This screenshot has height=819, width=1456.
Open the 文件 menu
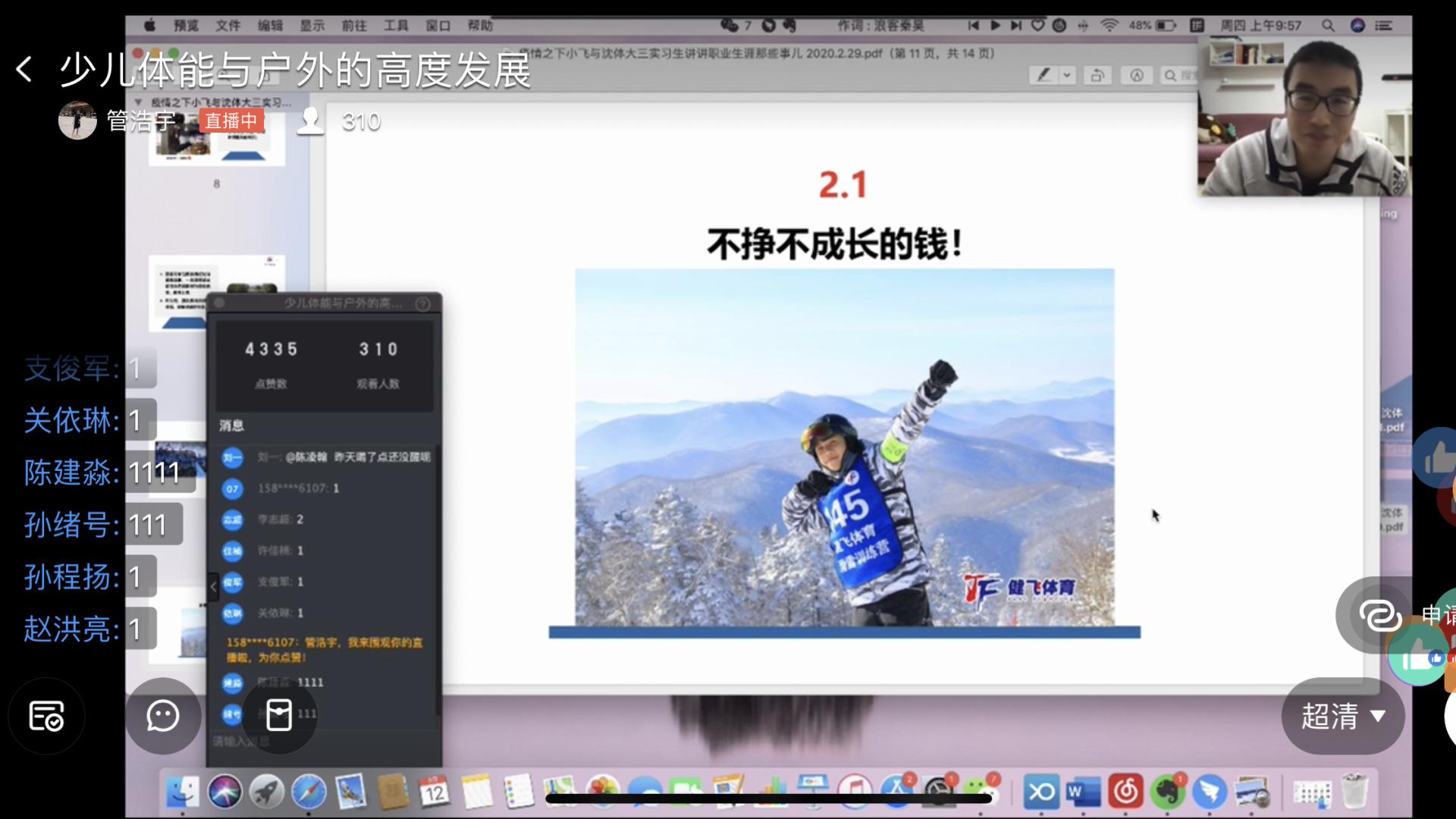(227, 26)
